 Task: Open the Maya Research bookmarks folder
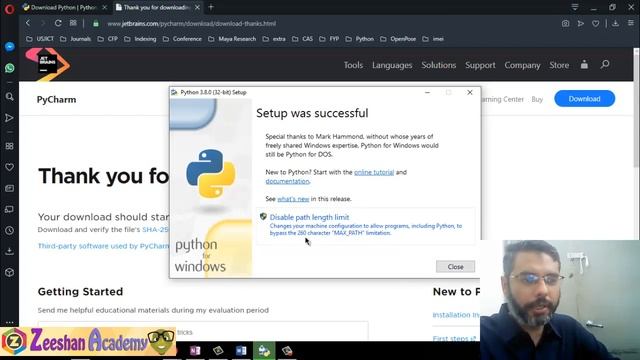232,39
